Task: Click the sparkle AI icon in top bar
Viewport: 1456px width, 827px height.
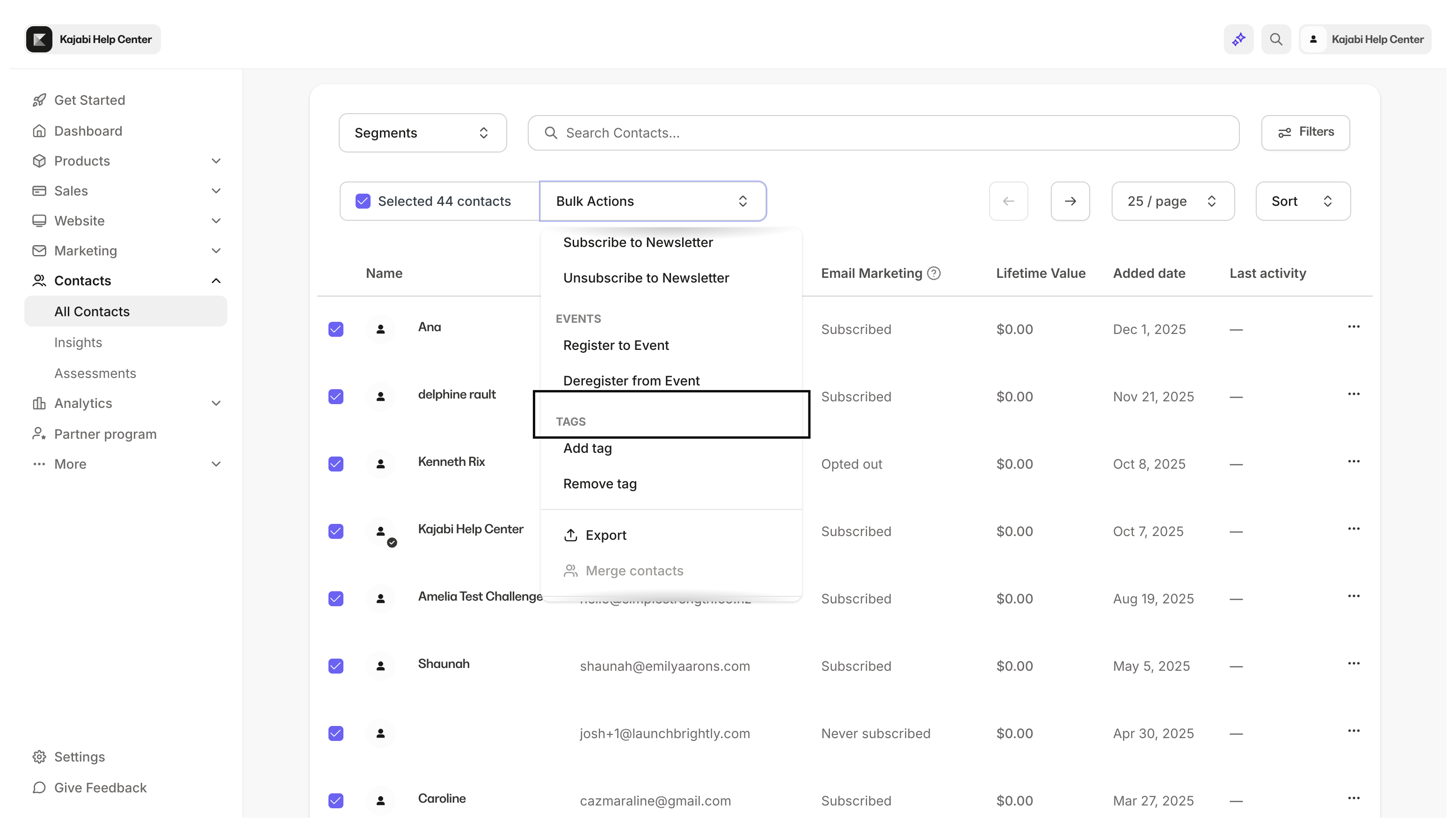Action: click(x=1238, y=39)
